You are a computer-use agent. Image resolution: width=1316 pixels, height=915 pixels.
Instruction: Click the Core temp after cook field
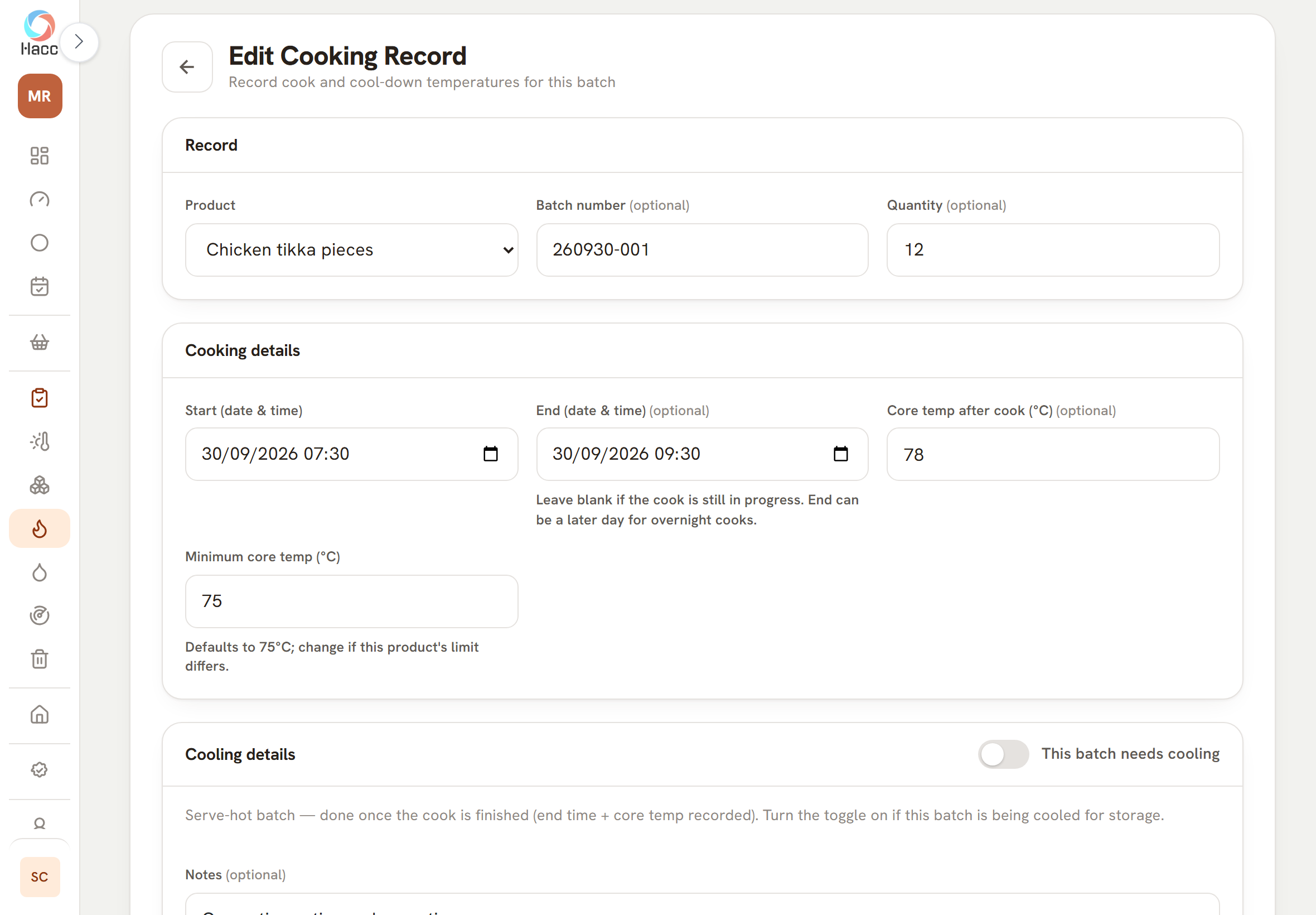click(1053, 454)
